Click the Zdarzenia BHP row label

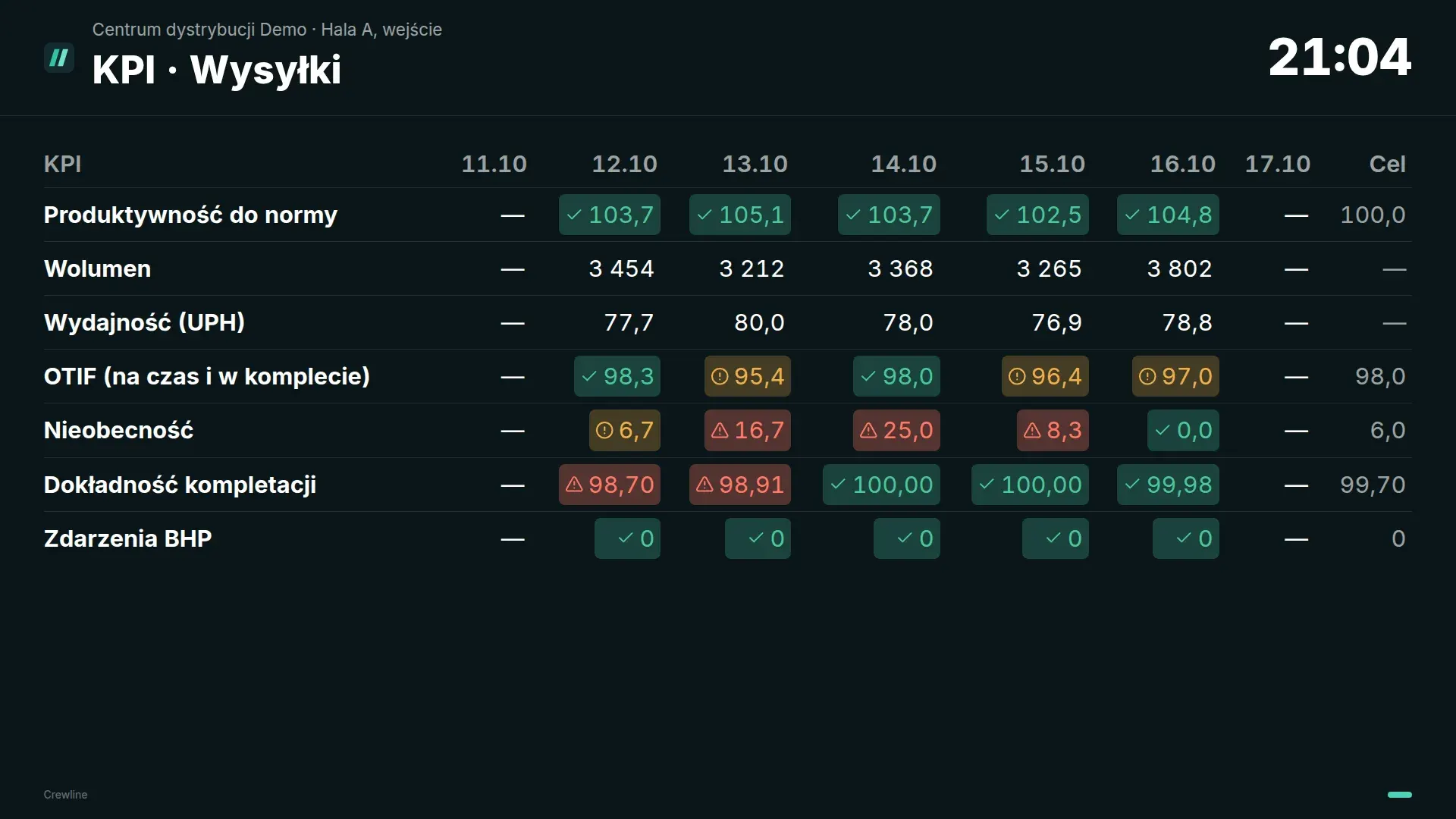[127, 538]
